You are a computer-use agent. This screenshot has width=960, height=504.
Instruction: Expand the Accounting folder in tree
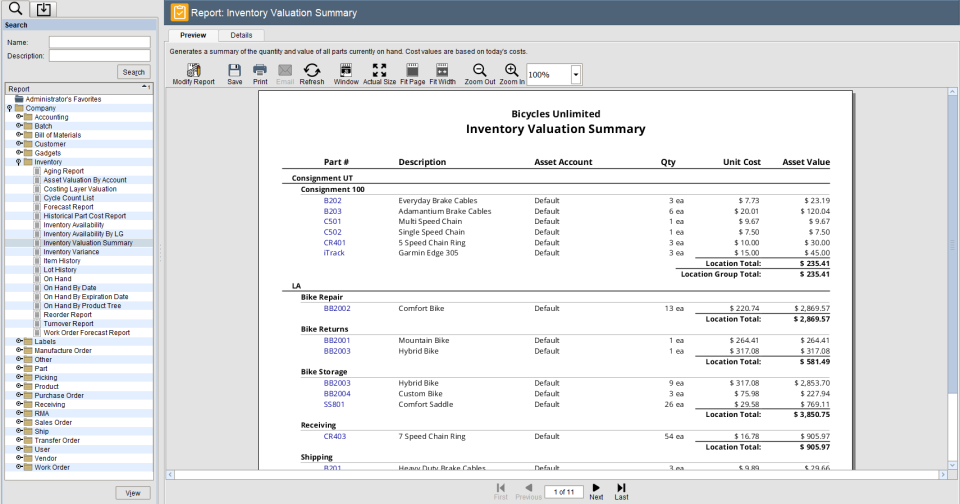[18, 117]
